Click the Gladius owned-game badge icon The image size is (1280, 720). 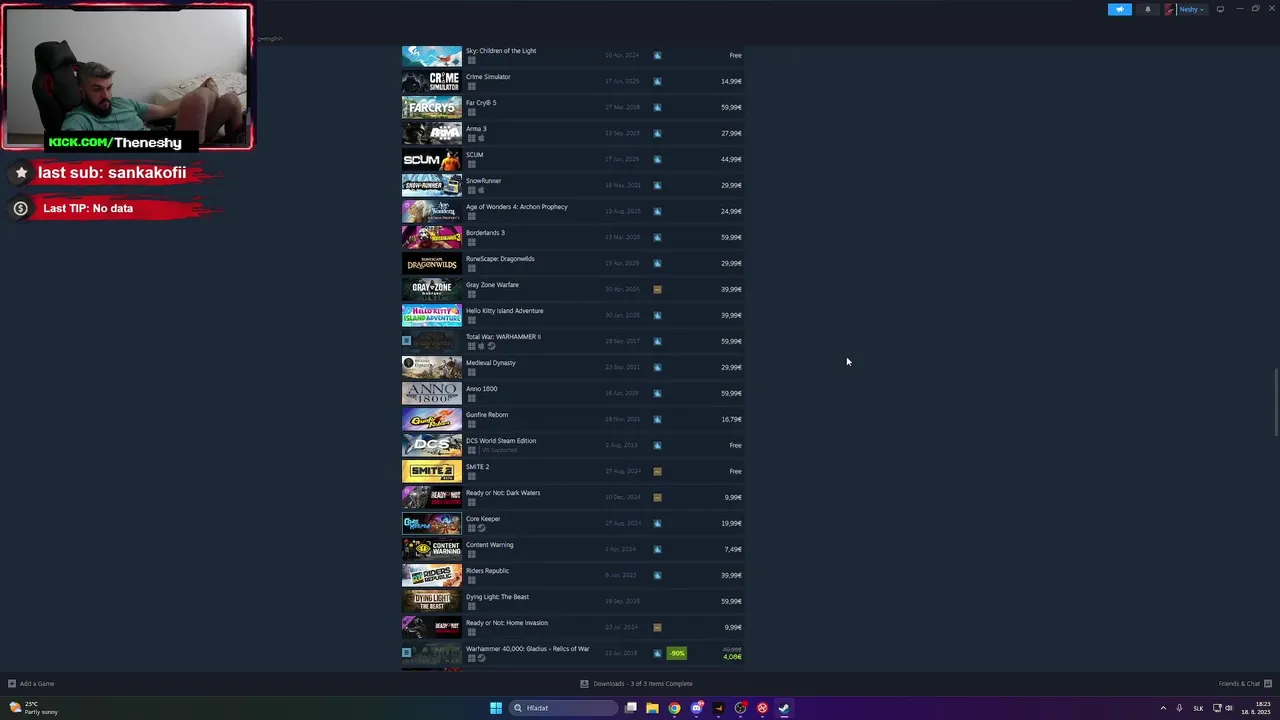(406, 653)
